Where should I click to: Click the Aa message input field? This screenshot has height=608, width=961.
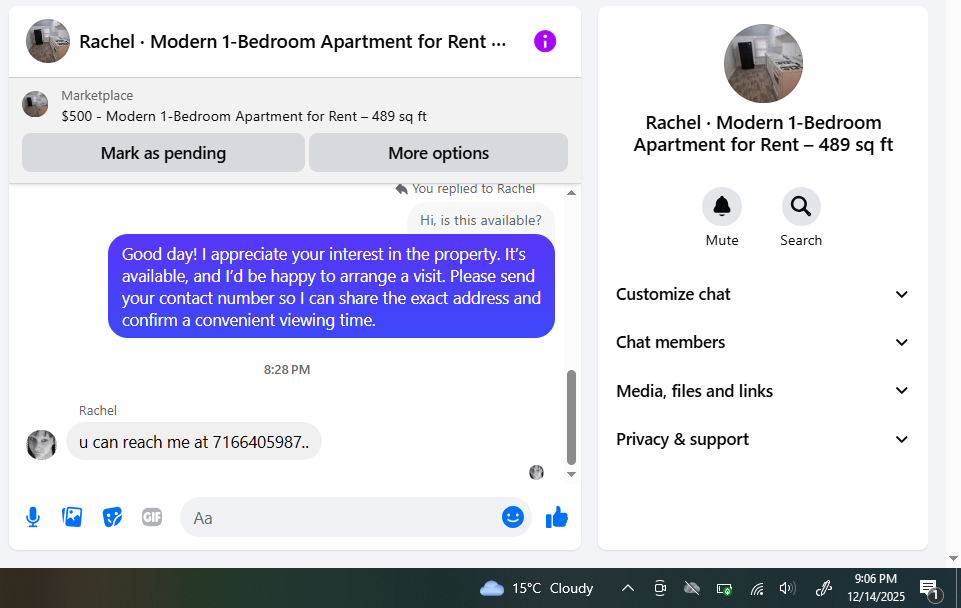(x=343, y=518)
